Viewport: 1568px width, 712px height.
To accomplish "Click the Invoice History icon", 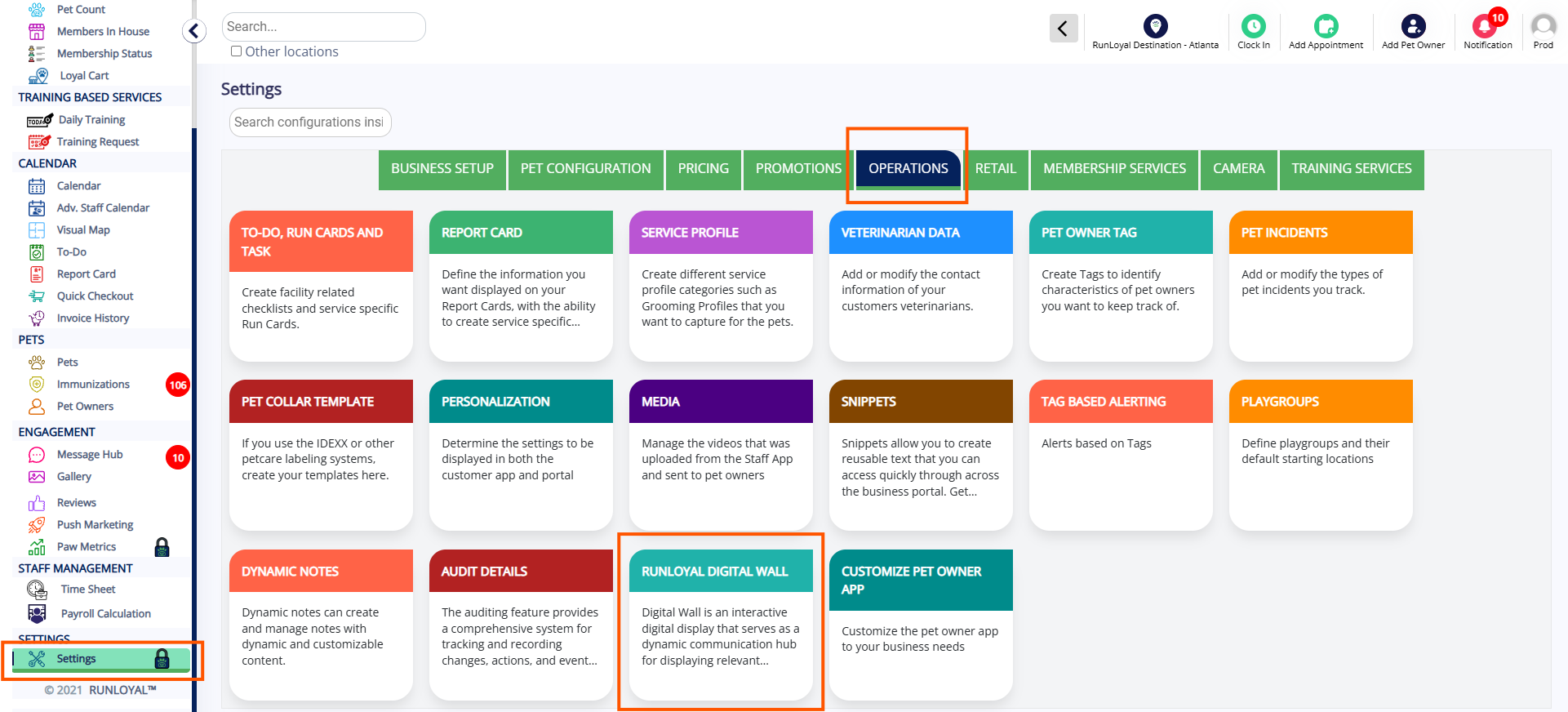I will click(x=37, y=318).
